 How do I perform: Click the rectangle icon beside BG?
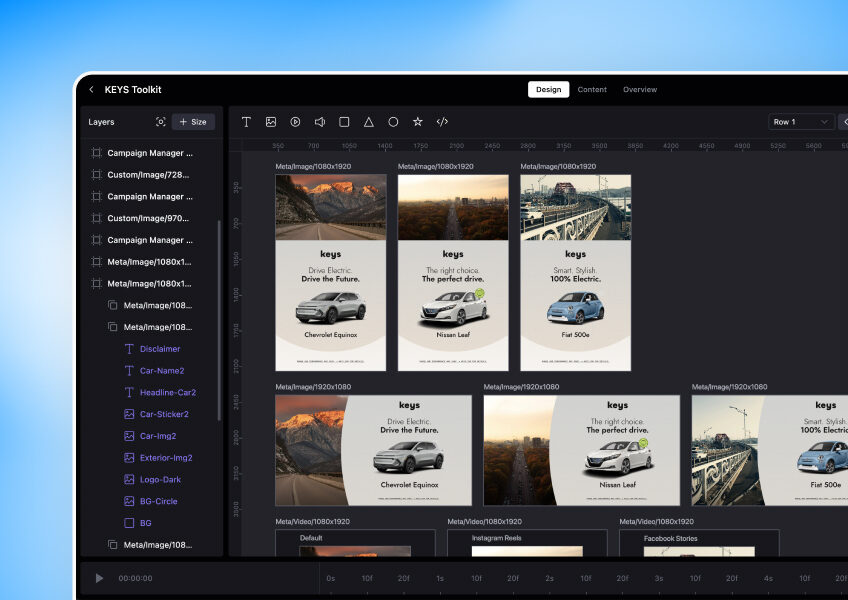click(x=129, y=523)
